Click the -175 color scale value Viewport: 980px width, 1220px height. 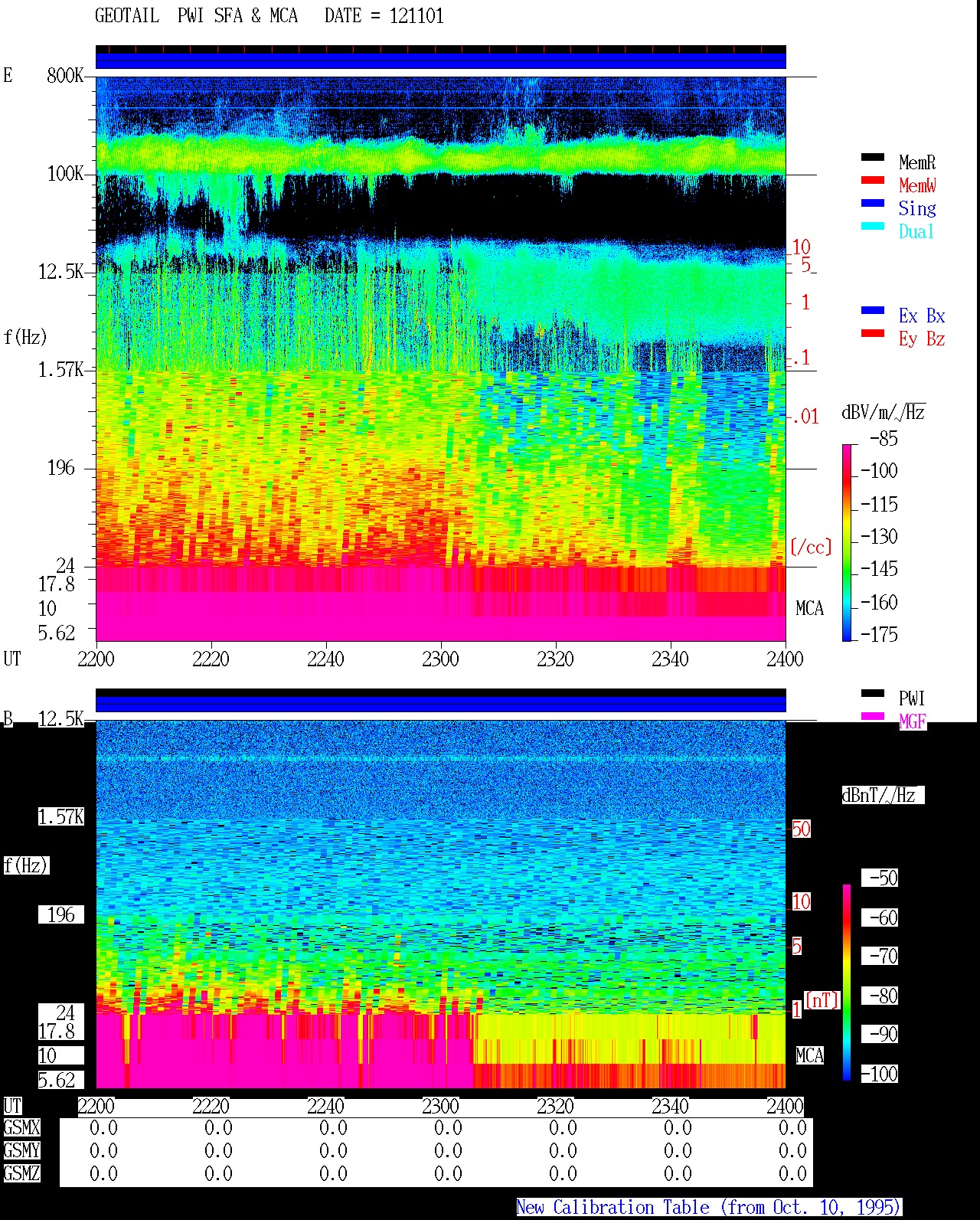(x=879, y=635)
